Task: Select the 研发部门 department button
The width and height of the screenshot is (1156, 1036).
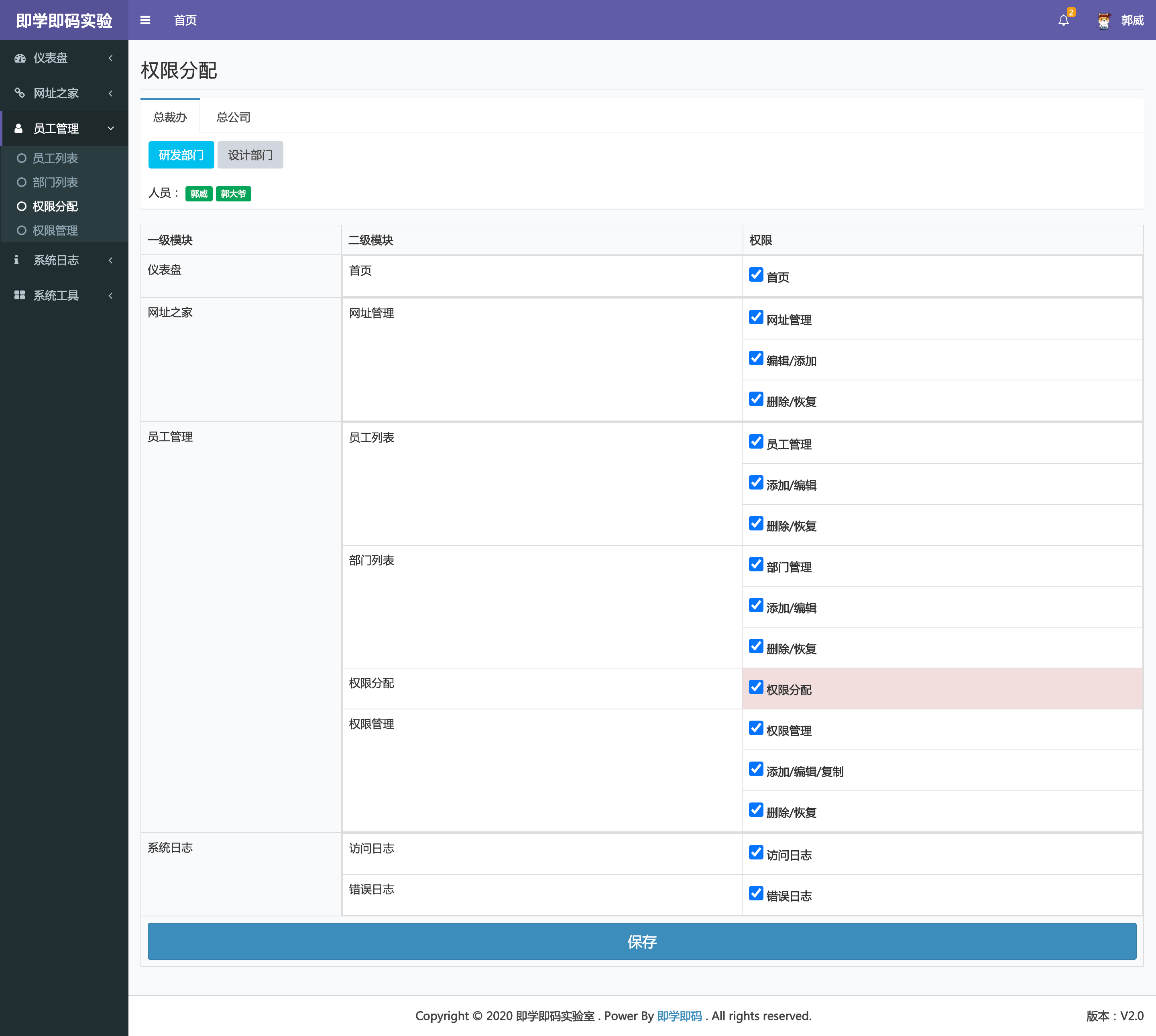Action: point(181,155)
